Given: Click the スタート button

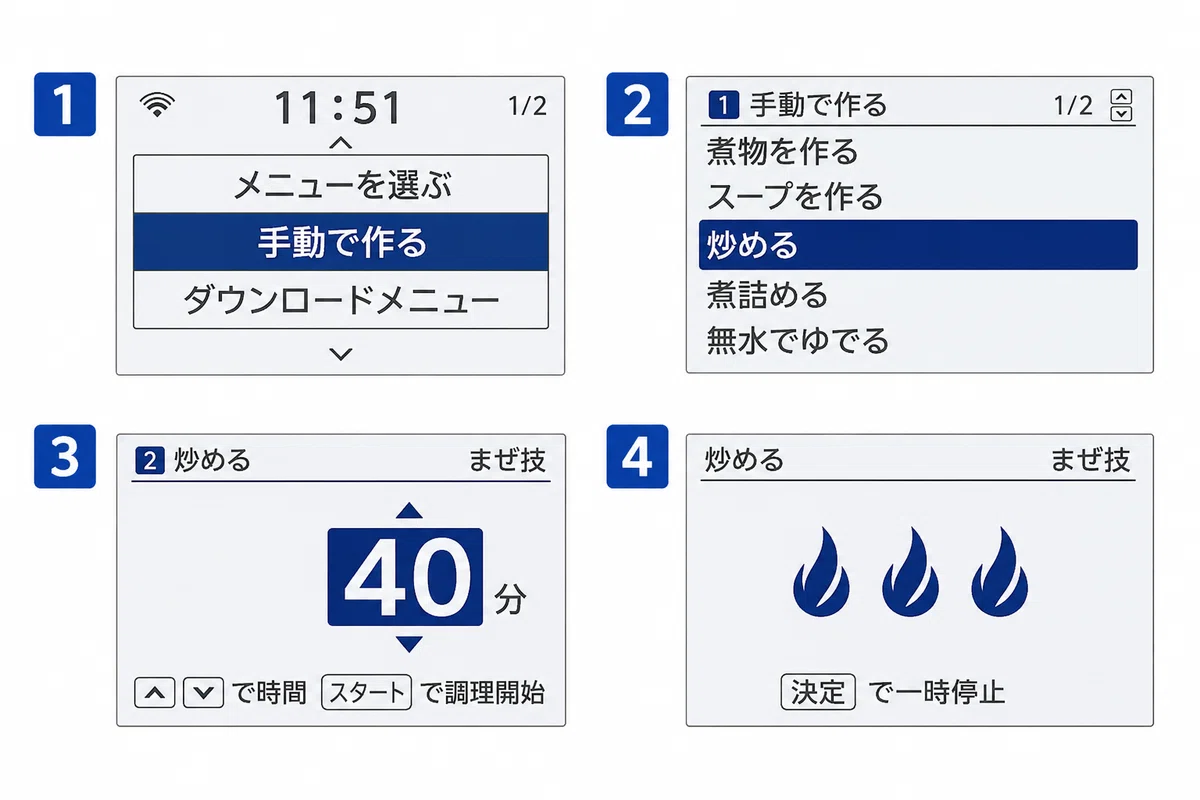Looking at the screenshot, I should [x=366, y=692].
